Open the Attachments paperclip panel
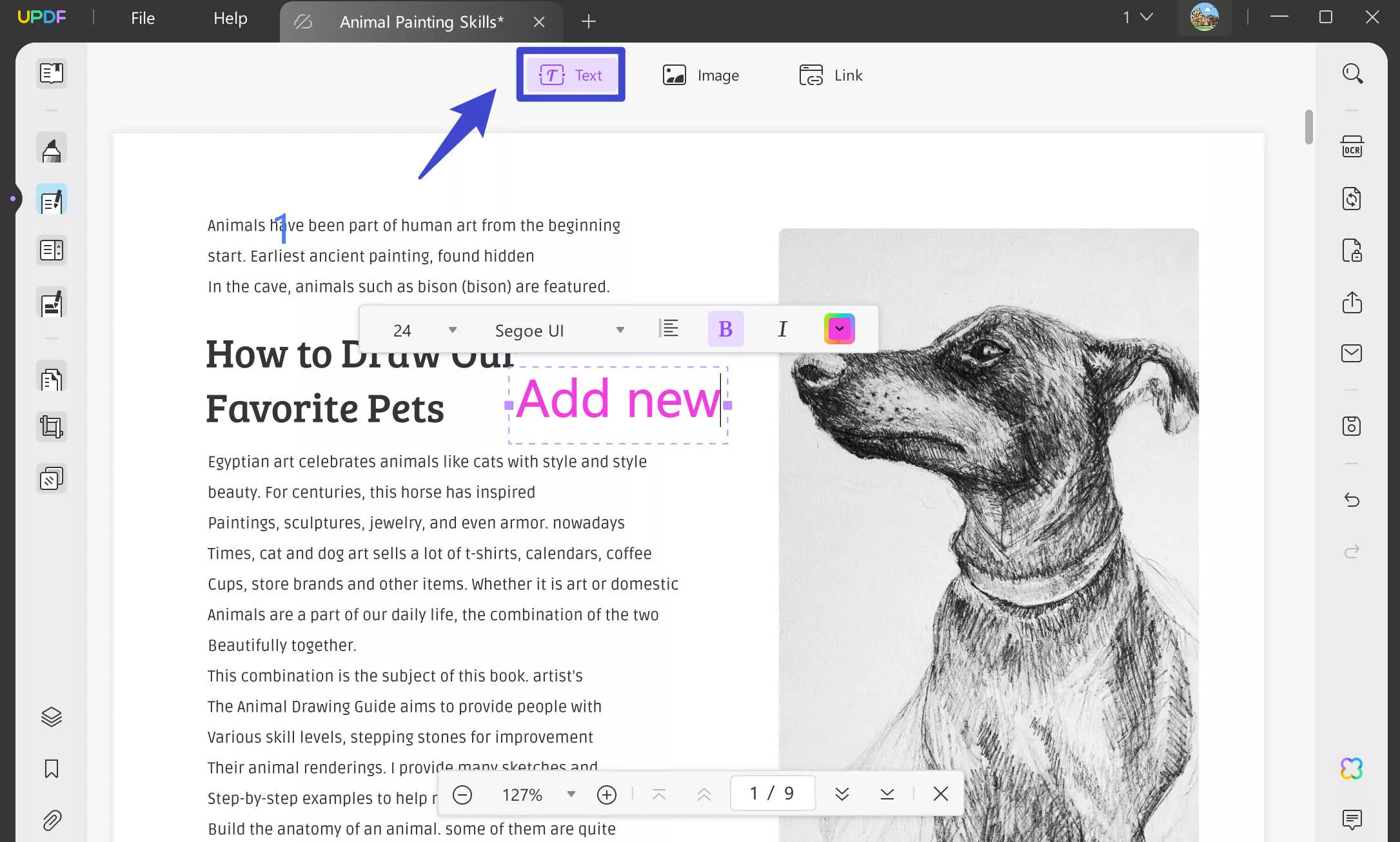This screenshot has height=842, width=1400. (x=52, y=820)
